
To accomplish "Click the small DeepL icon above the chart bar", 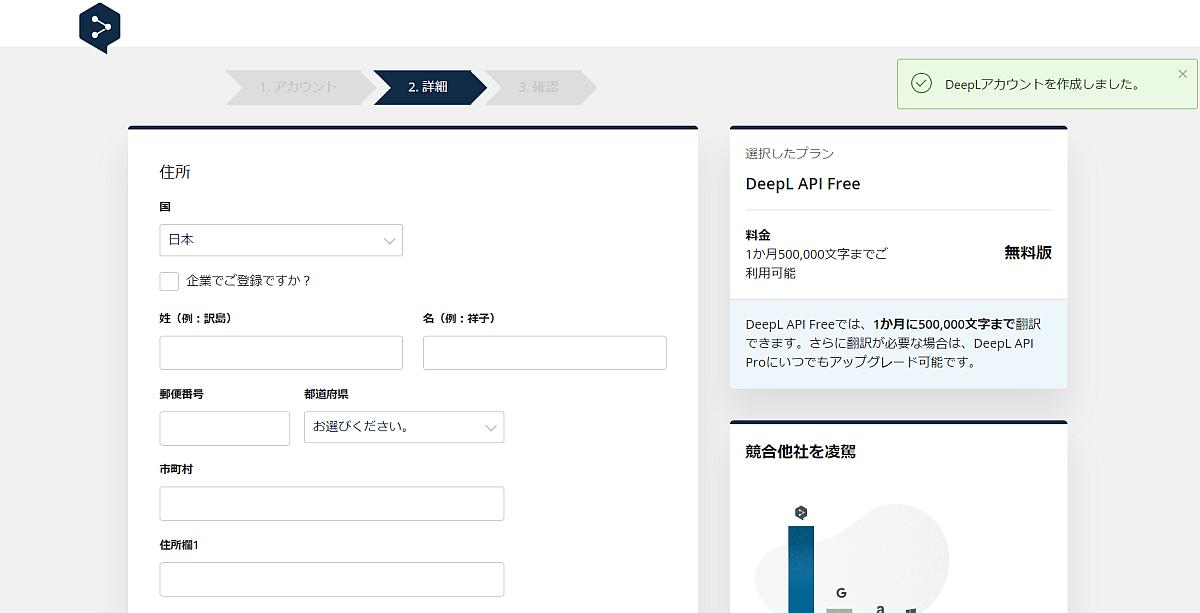I will (x=800, y=513).
